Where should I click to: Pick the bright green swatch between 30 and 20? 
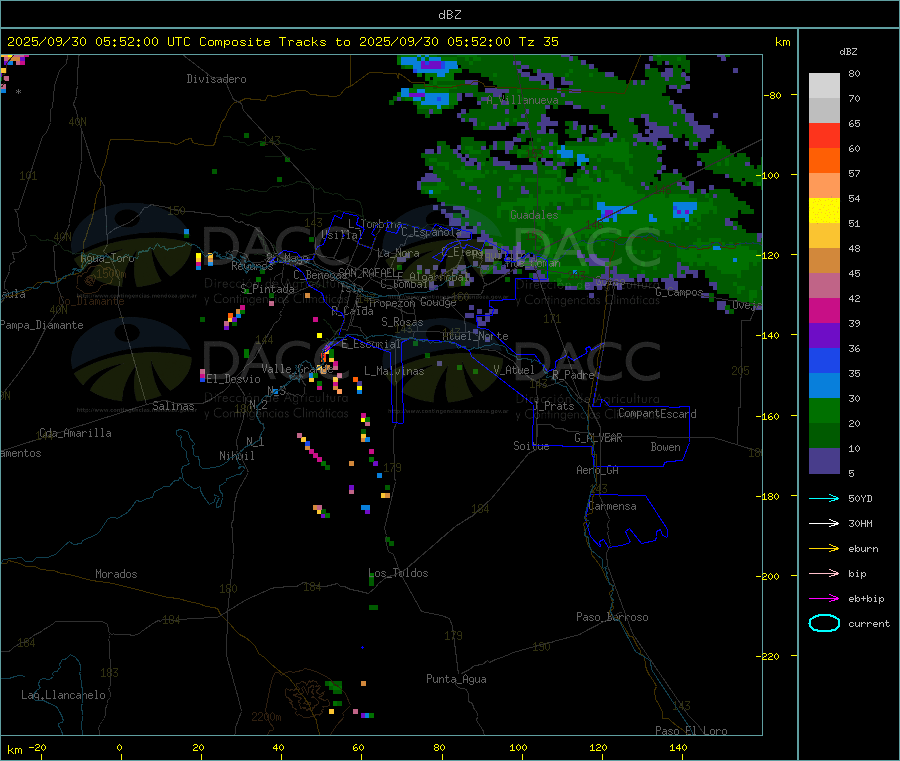click(x=824, y=410)
